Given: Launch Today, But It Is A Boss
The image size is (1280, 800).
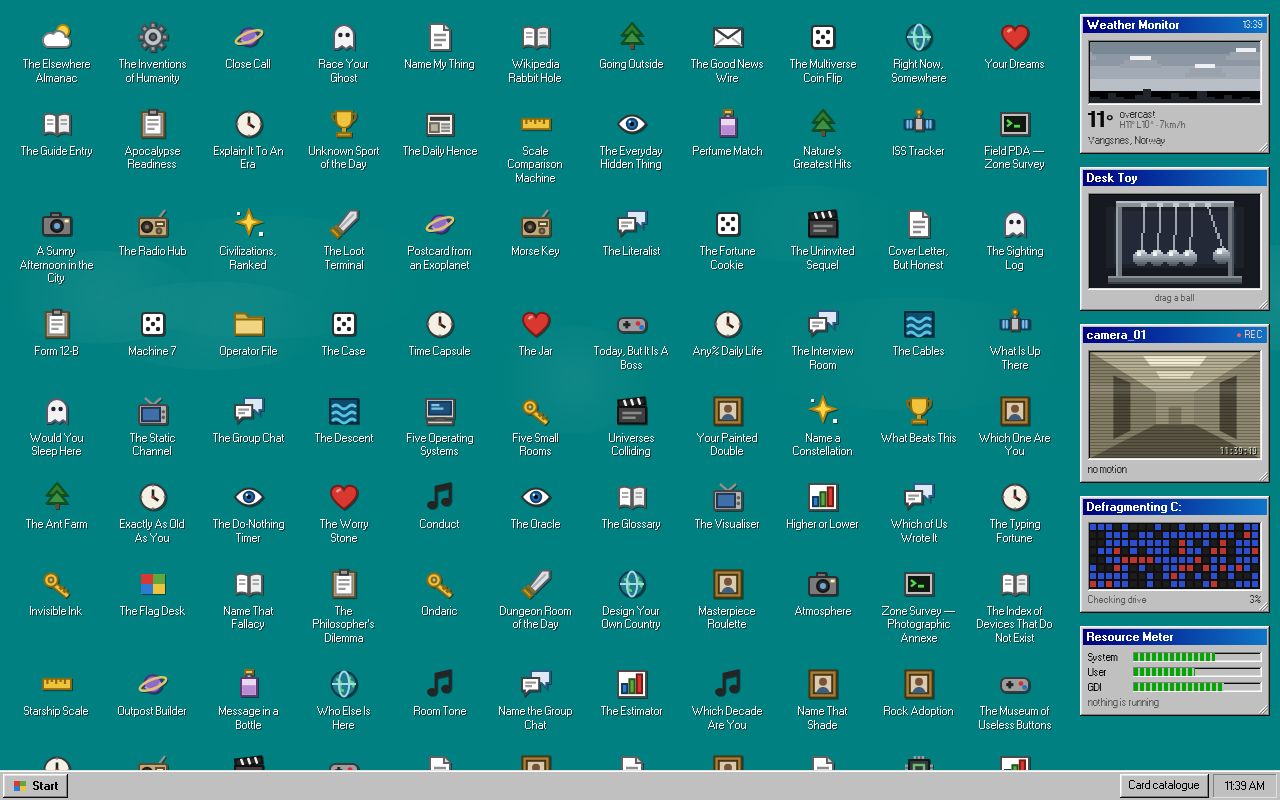Looking at the screenshot, I should click(x=631, y=325).
